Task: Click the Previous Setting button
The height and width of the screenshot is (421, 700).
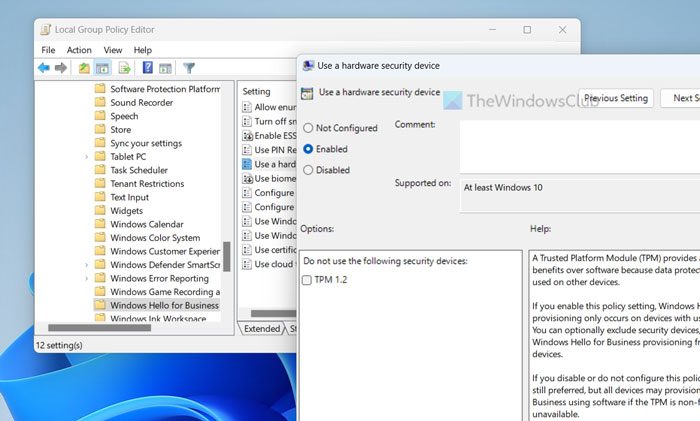Action: point(616,98)
